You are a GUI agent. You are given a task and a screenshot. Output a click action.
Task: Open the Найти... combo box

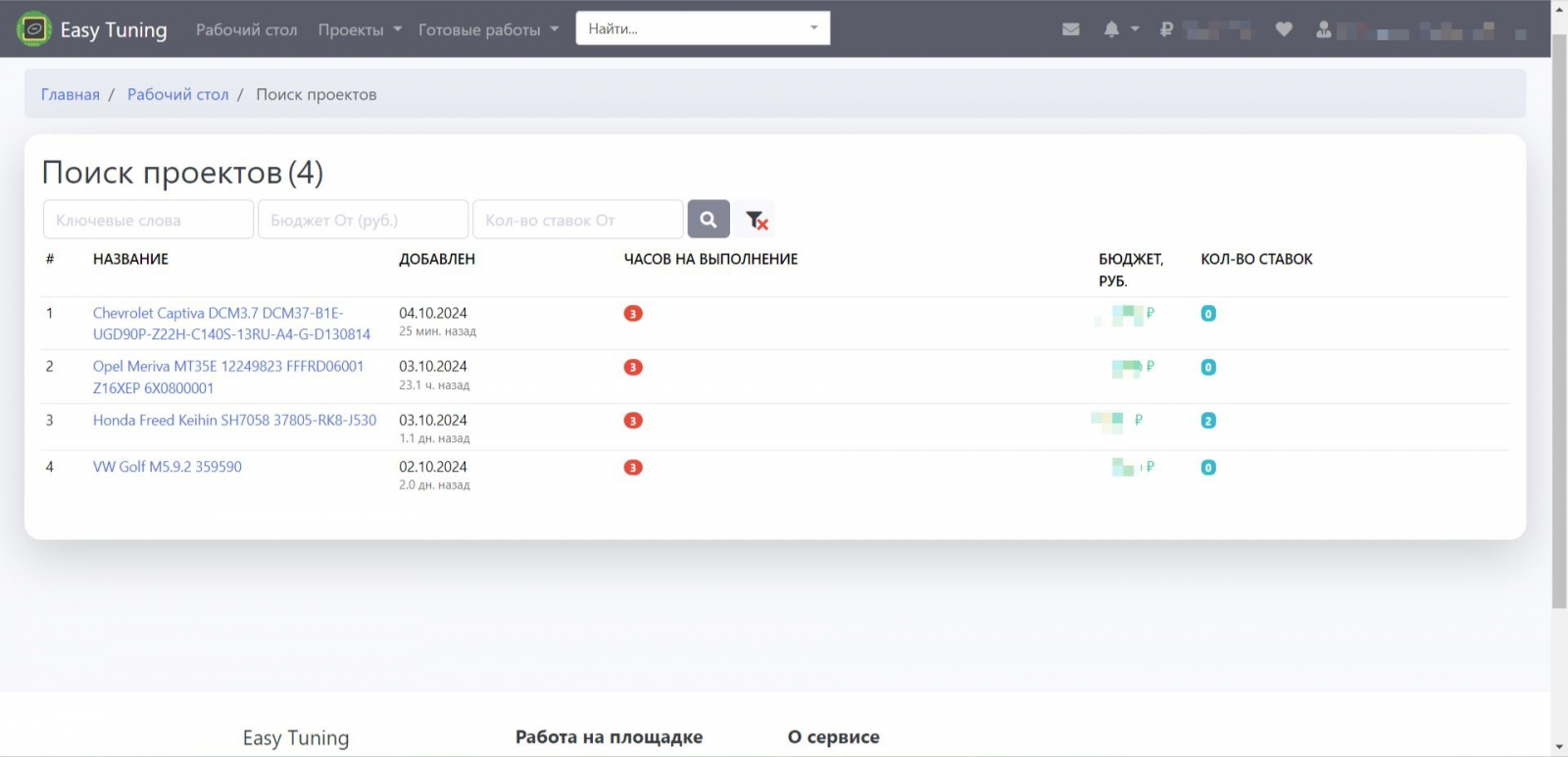[x=703, y=28]
